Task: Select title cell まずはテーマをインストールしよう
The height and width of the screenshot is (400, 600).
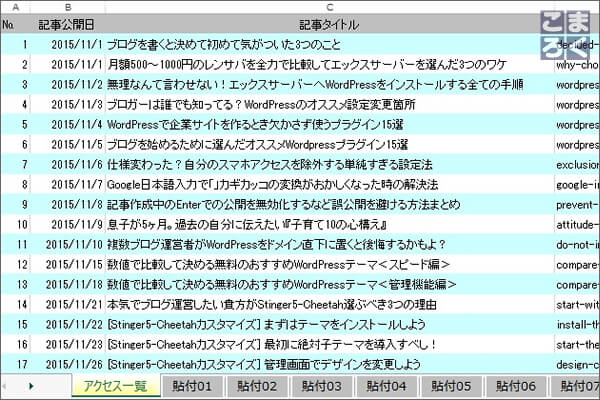Action: (329, 325)
